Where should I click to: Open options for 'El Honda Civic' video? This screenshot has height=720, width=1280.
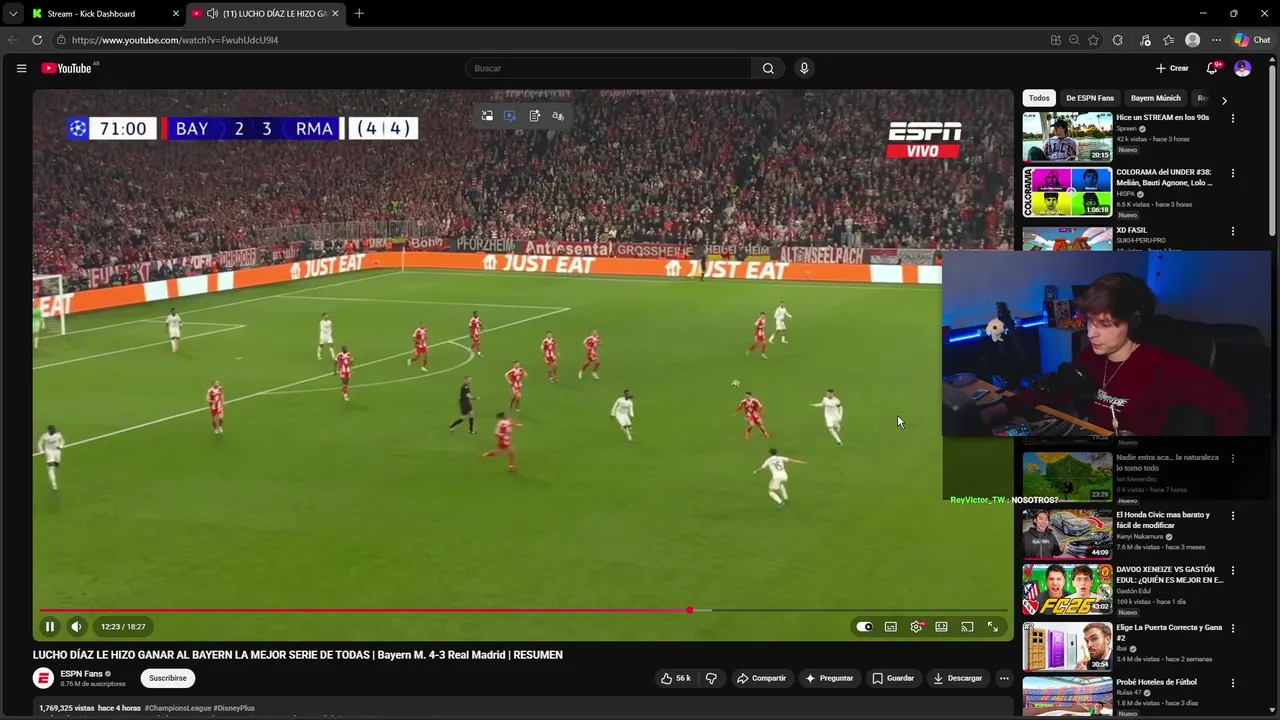coord(1232,516)
